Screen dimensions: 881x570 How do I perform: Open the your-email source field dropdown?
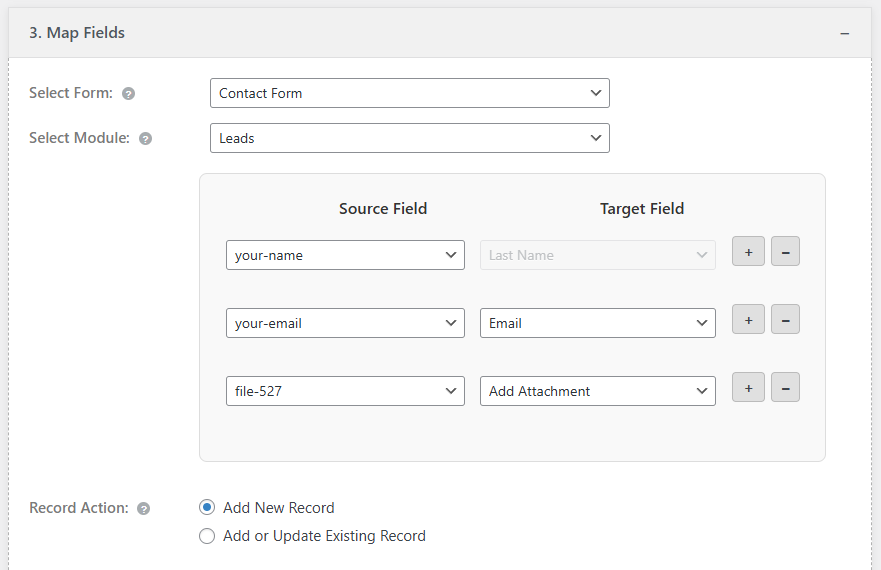345,323
